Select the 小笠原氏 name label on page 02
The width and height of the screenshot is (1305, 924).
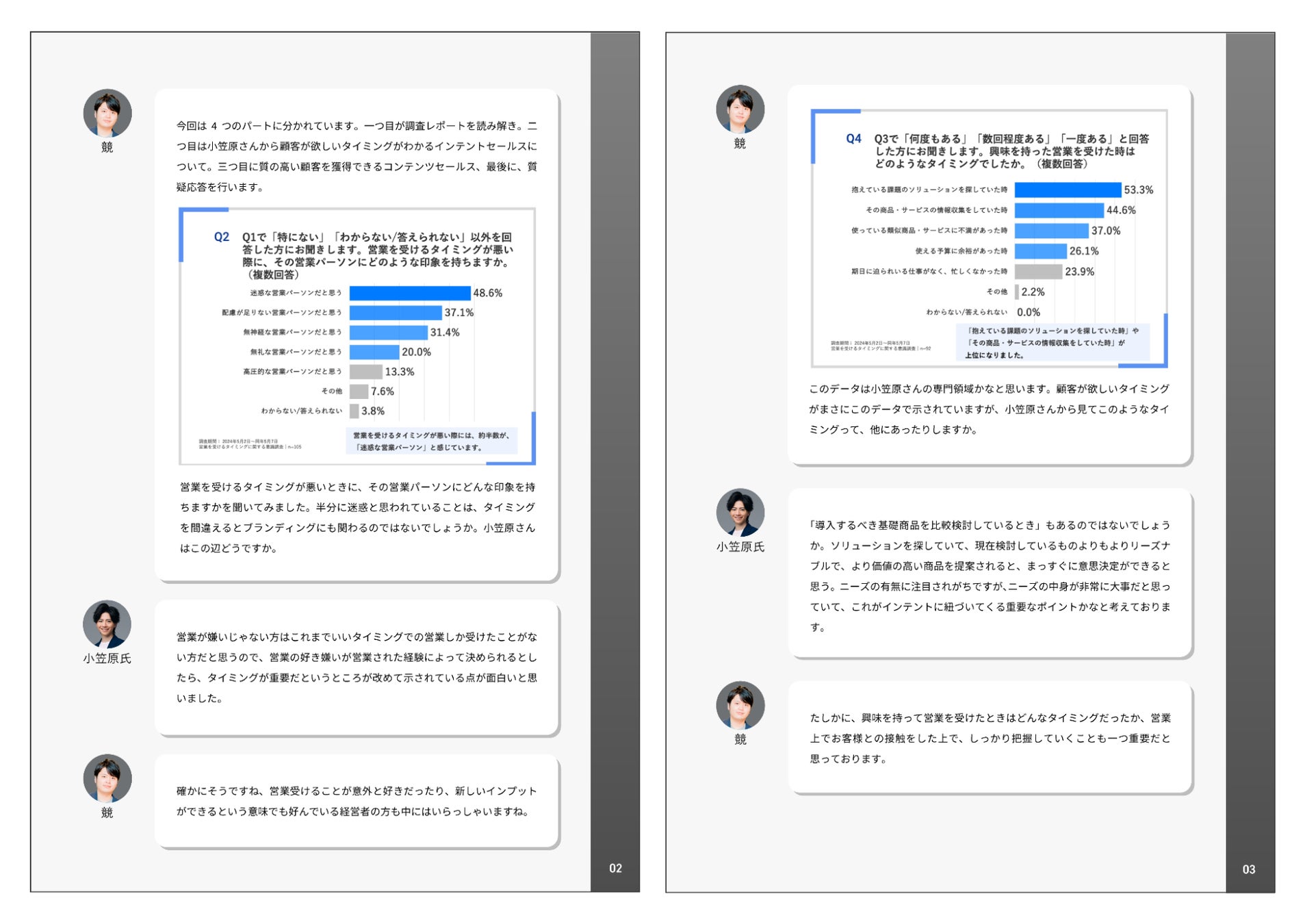tap(107, 658)
